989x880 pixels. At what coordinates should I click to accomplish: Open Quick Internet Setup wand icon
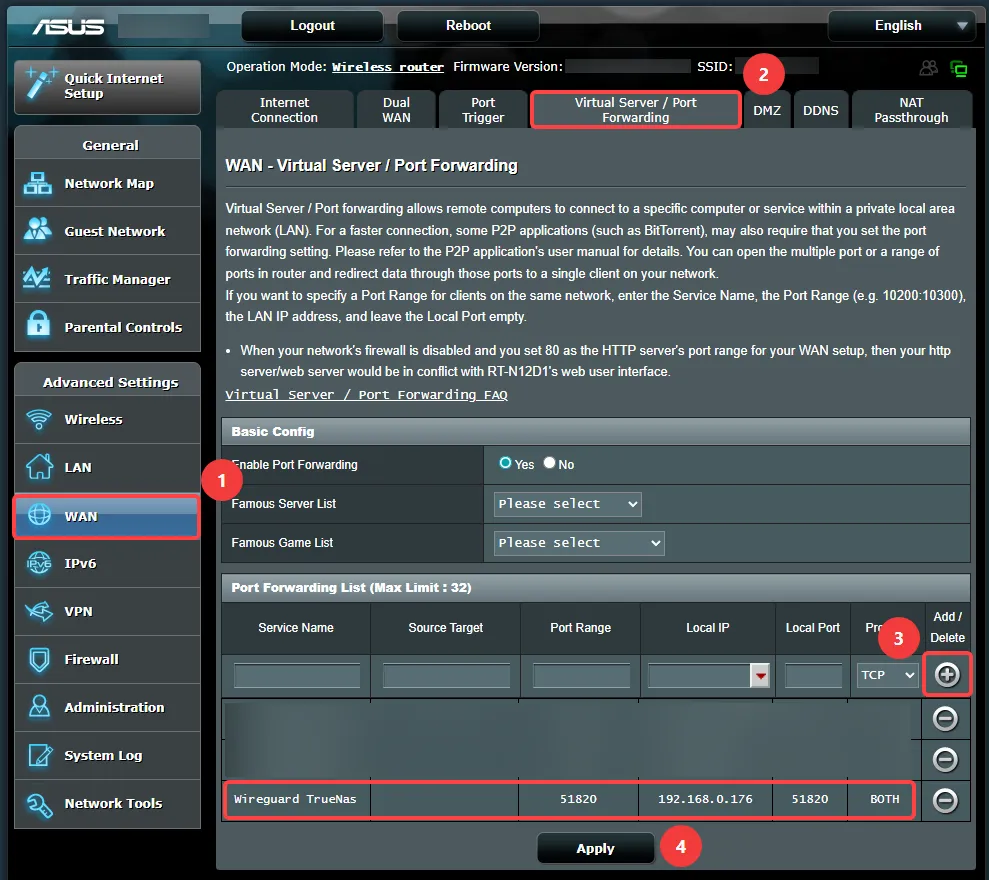click(40, 85)
